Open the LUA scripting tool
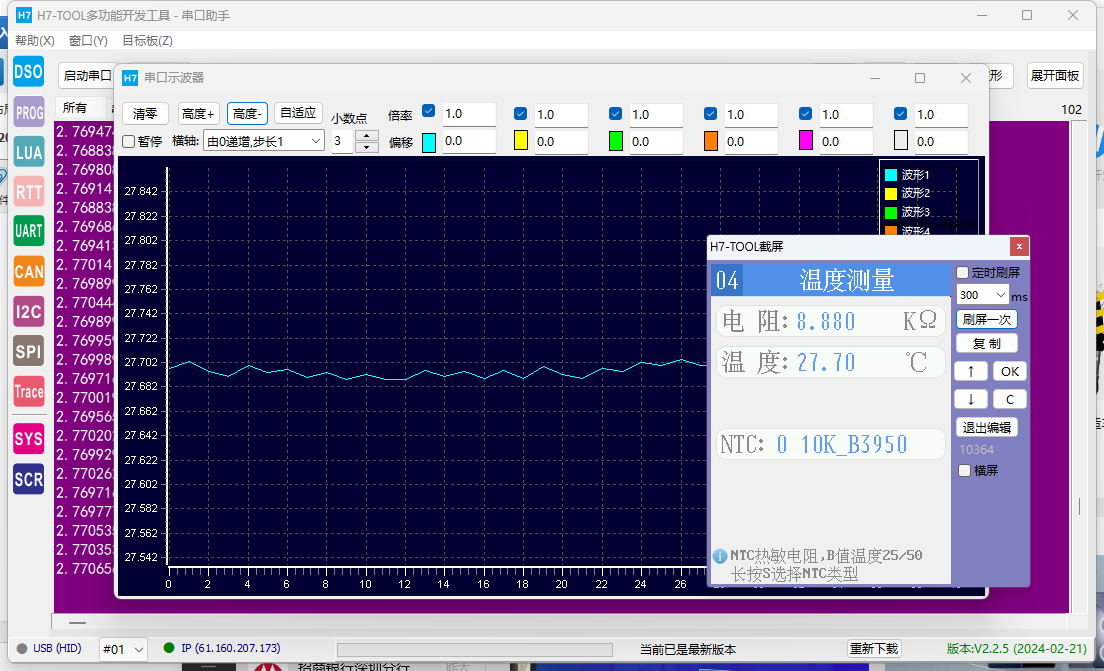The image size is (1104, 671). pos(29,152)
